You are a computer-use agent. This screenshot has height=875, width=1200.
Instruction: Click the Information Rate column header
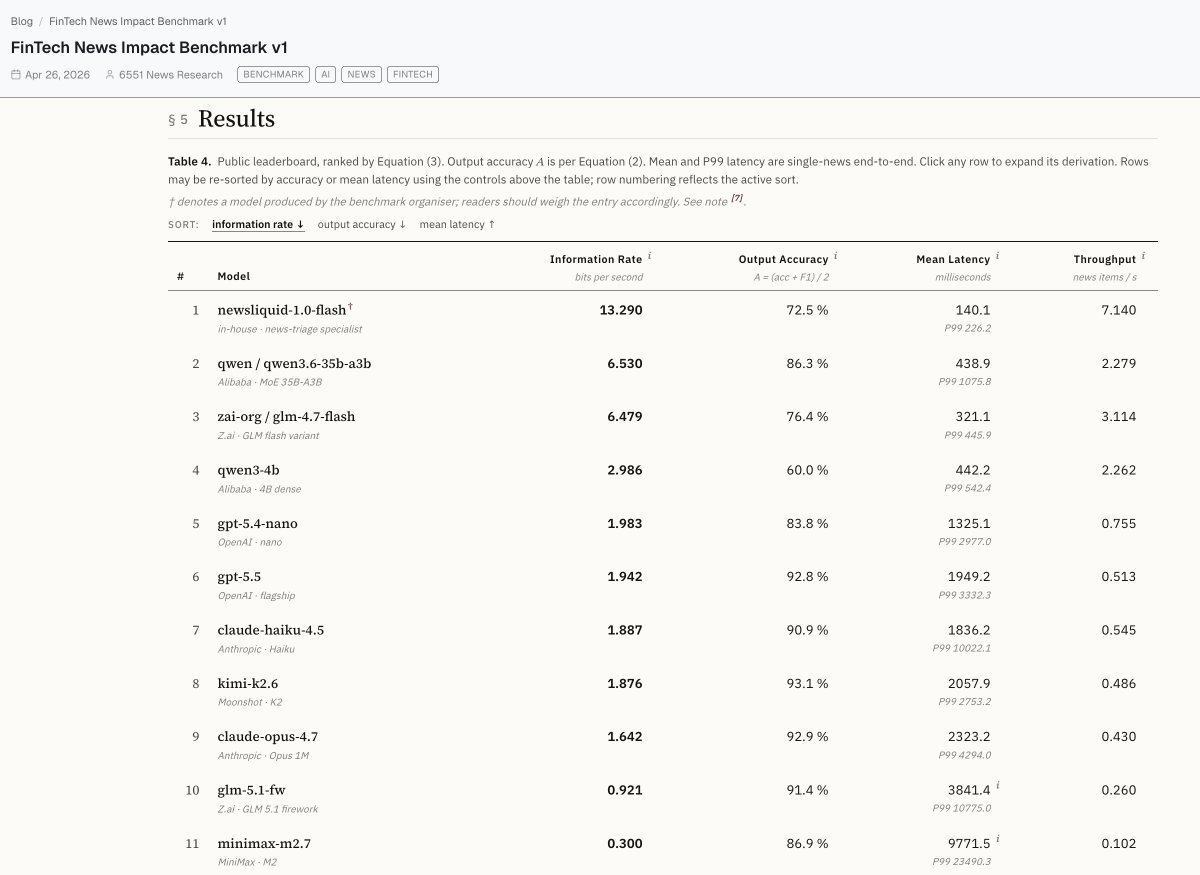(596, 260)
